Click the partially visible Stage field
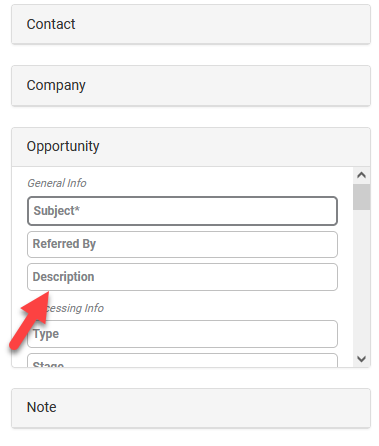This screenshot has width=379, height=446. click(182, 361)
